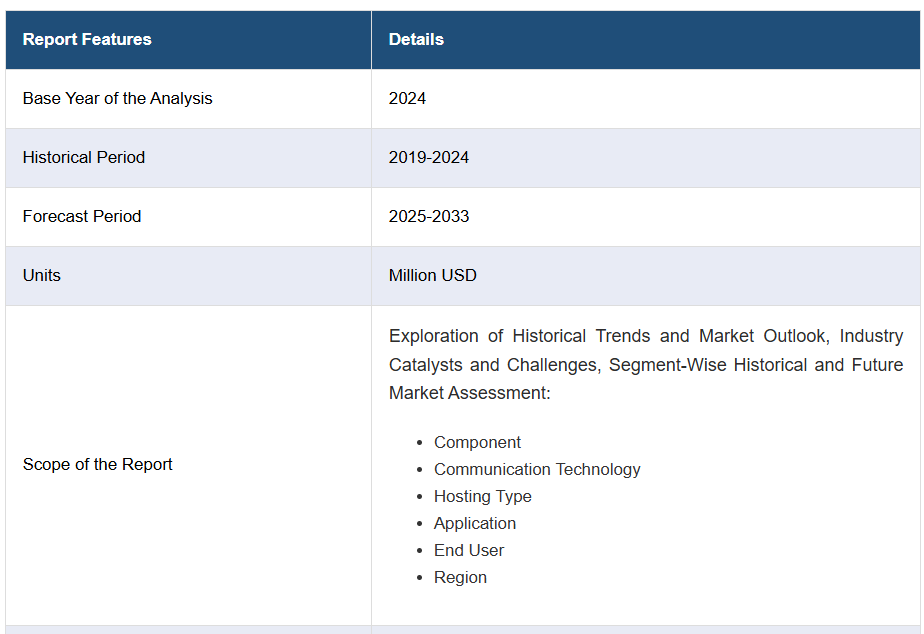Image resolution: width=924 pixels, height=634 pixels.
Task: Select the Historical Period label
Action: (84, 157)
